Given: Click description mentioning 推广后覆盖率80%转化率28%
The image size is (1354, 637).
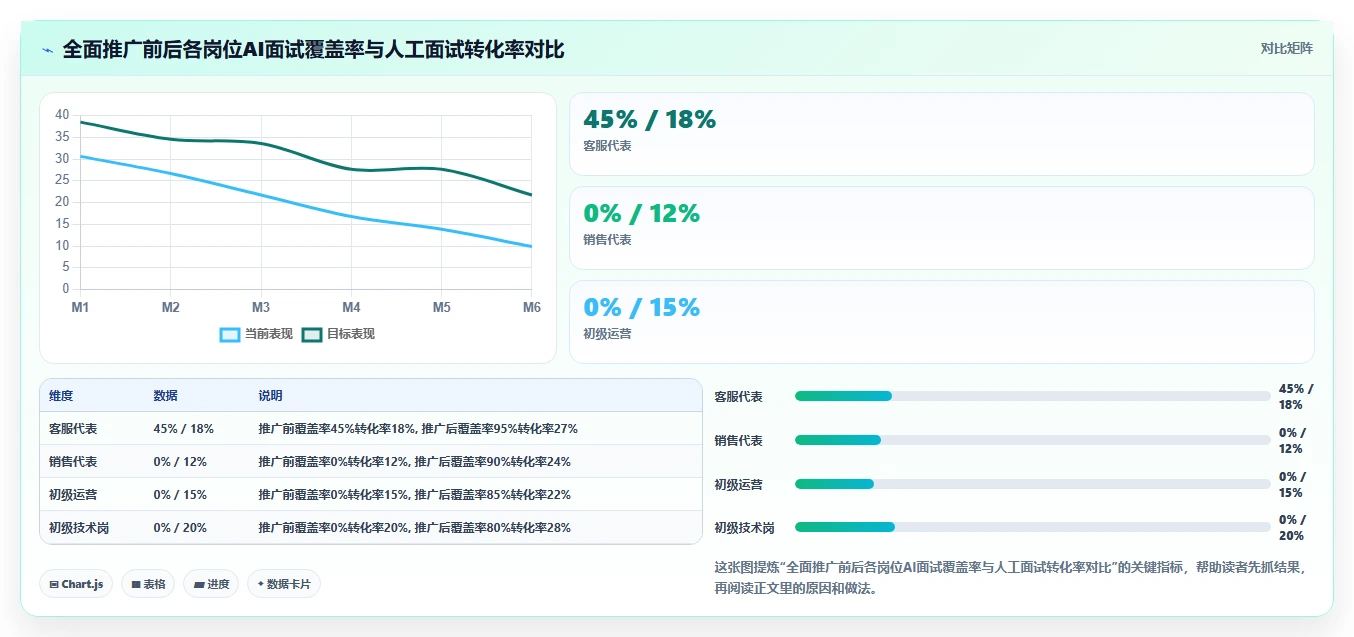Looking at the screenshot, I should click(x=414, y=527).
